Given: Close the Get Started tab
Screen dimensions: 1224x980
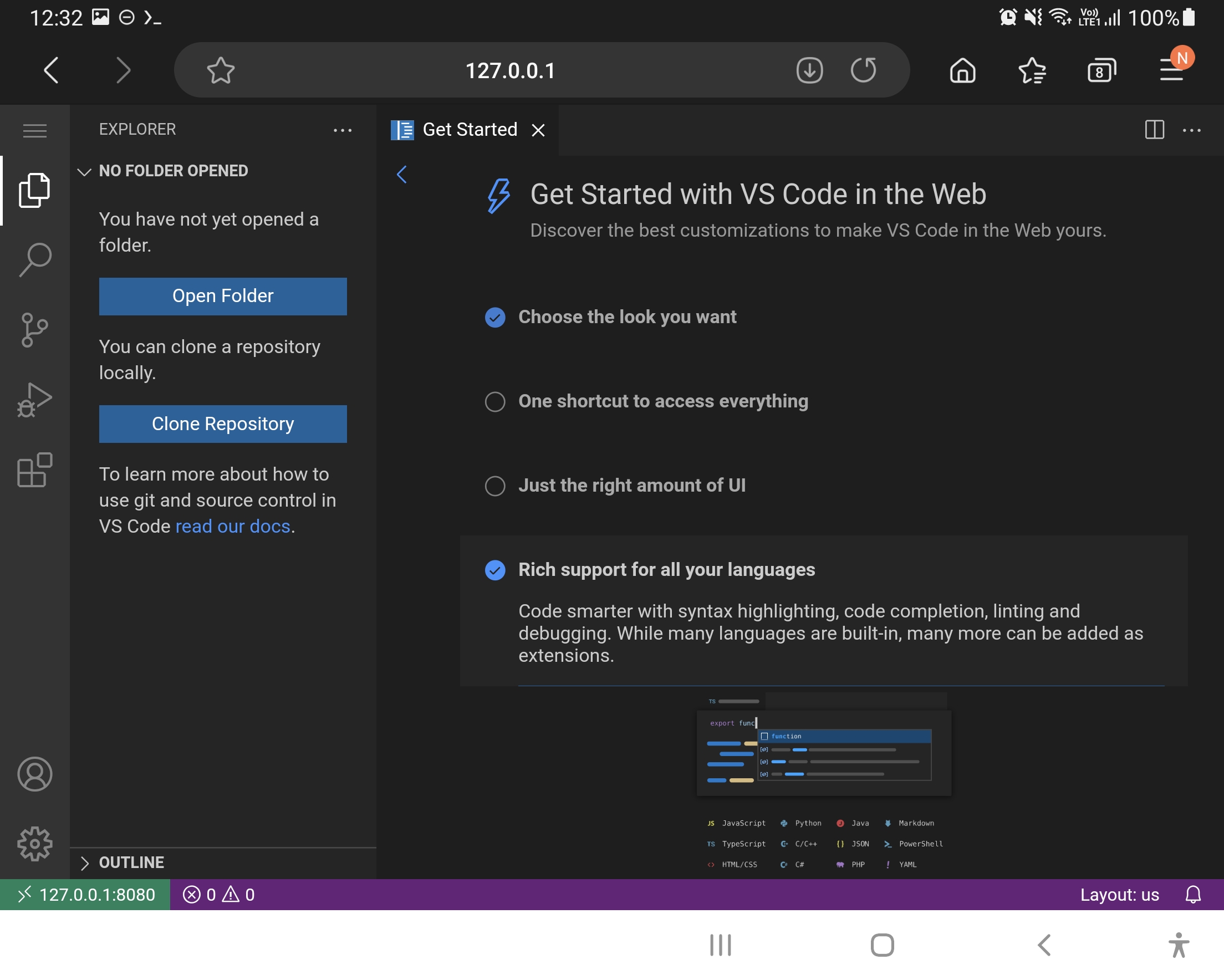Looking at the screenshot, I should 538,130.
